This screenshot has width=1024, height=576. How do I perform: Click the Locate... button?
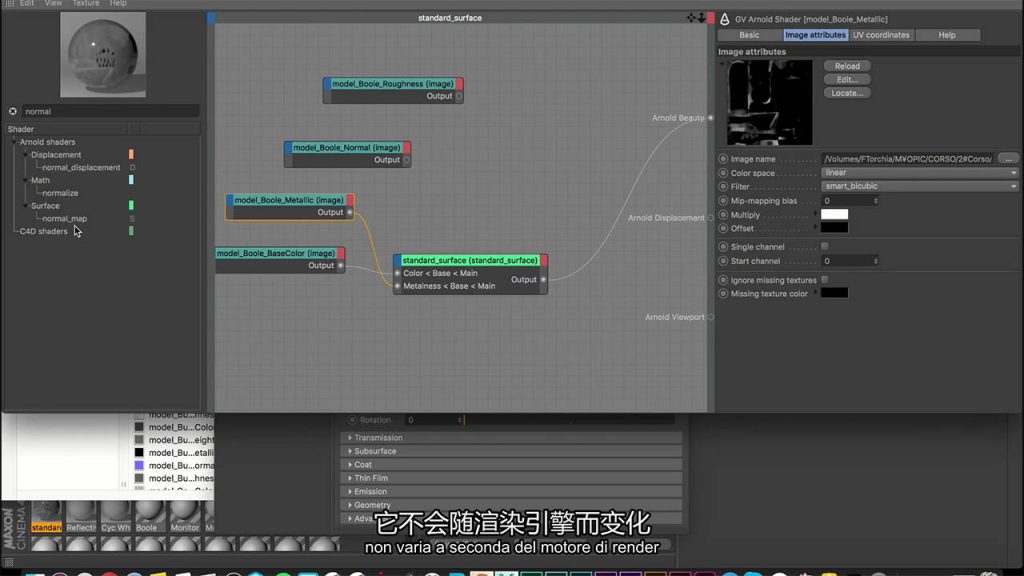847,93
